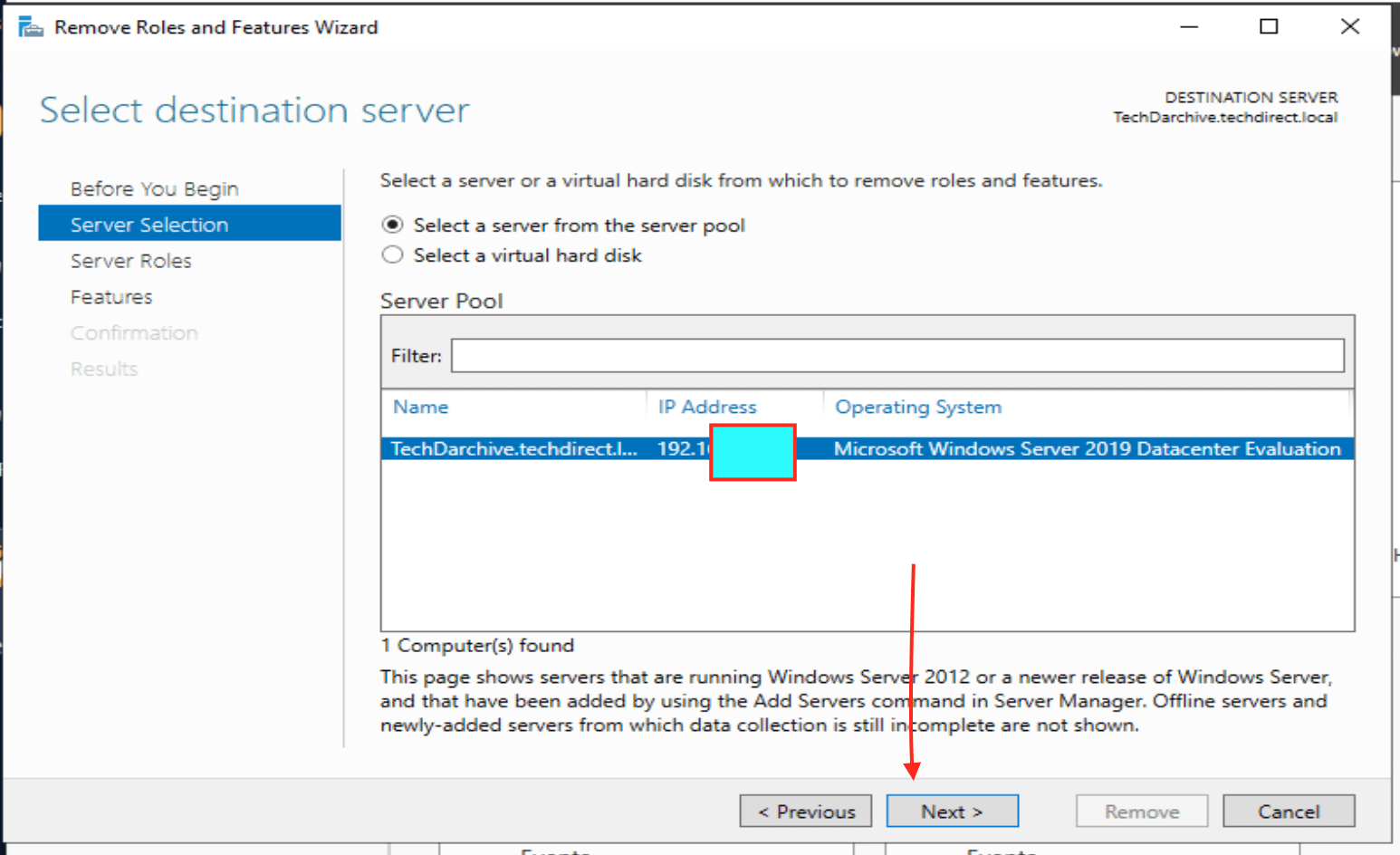1400x855 pixels.
Task: Click the wizard icon in the title bar
Action: click(x=30, y=27)
